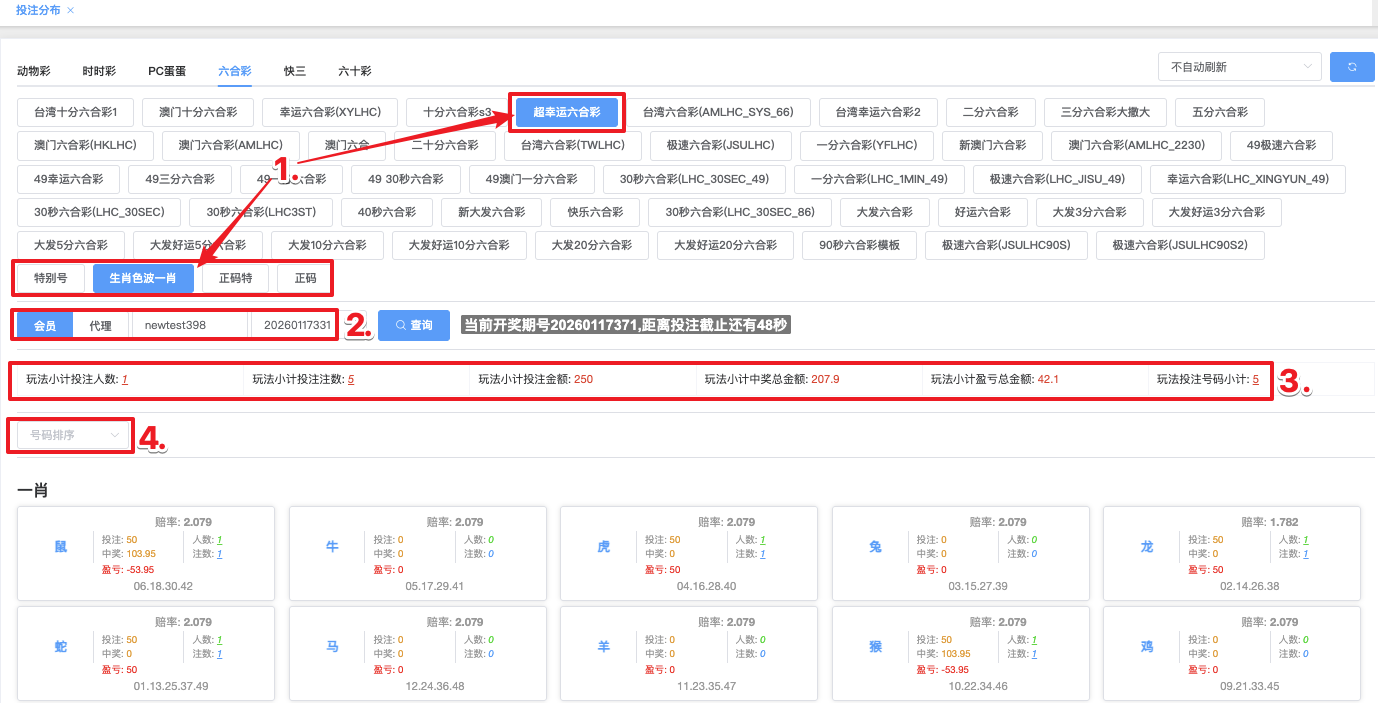Expand the 号码排序 sort dropdown
The image size is (1378, 703).
click(x=75, y=435)
